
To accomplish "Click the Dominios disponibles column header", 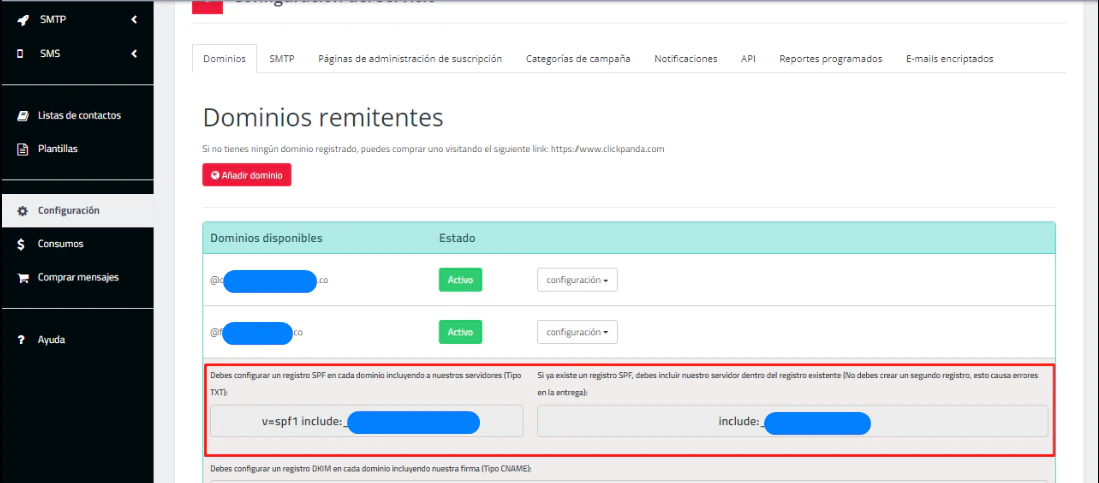I will click(x=266, y=238).
